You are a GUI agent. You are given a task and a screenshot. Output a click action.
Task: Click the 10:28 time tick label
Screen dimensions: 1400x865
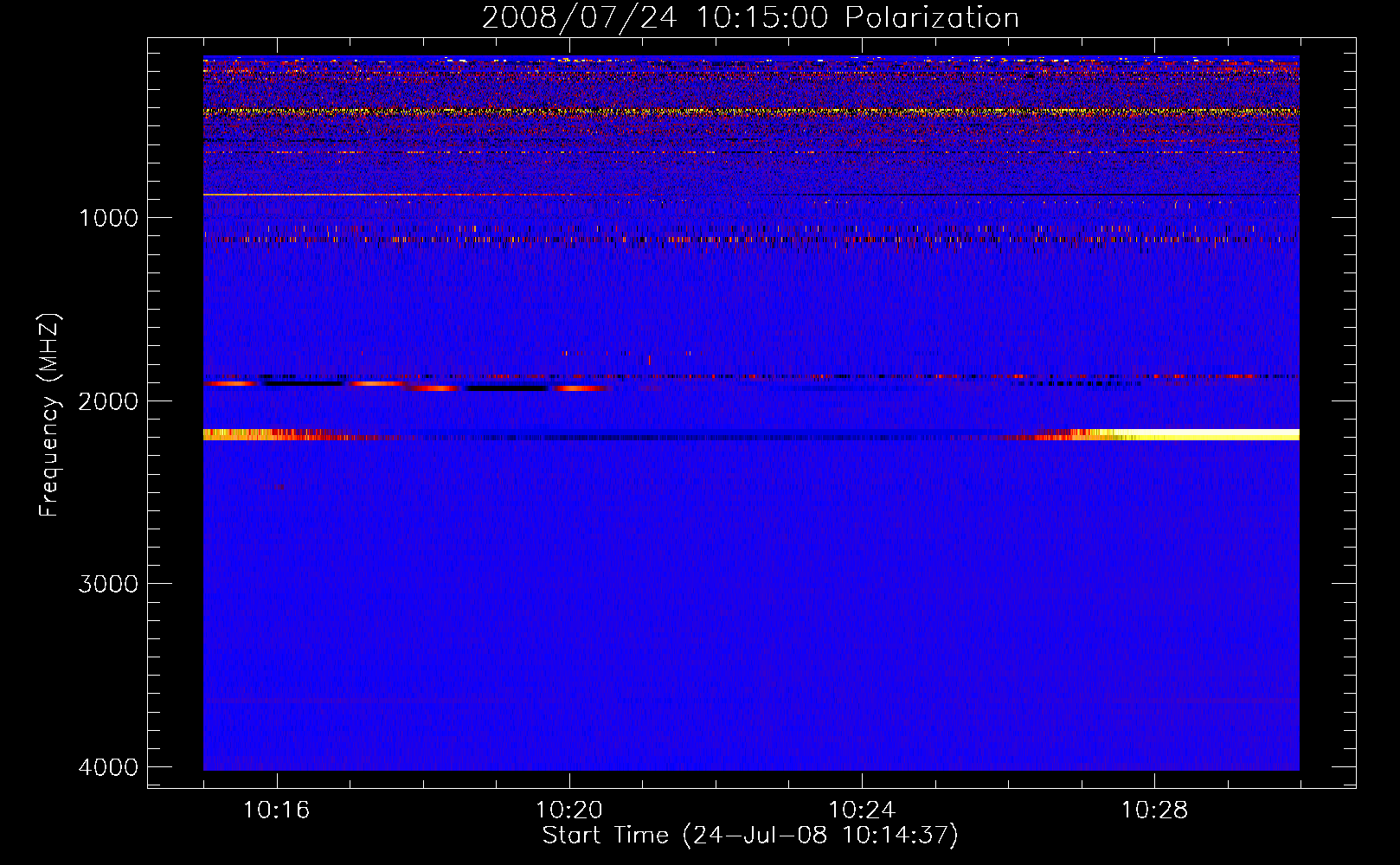tap(1154, 811)
